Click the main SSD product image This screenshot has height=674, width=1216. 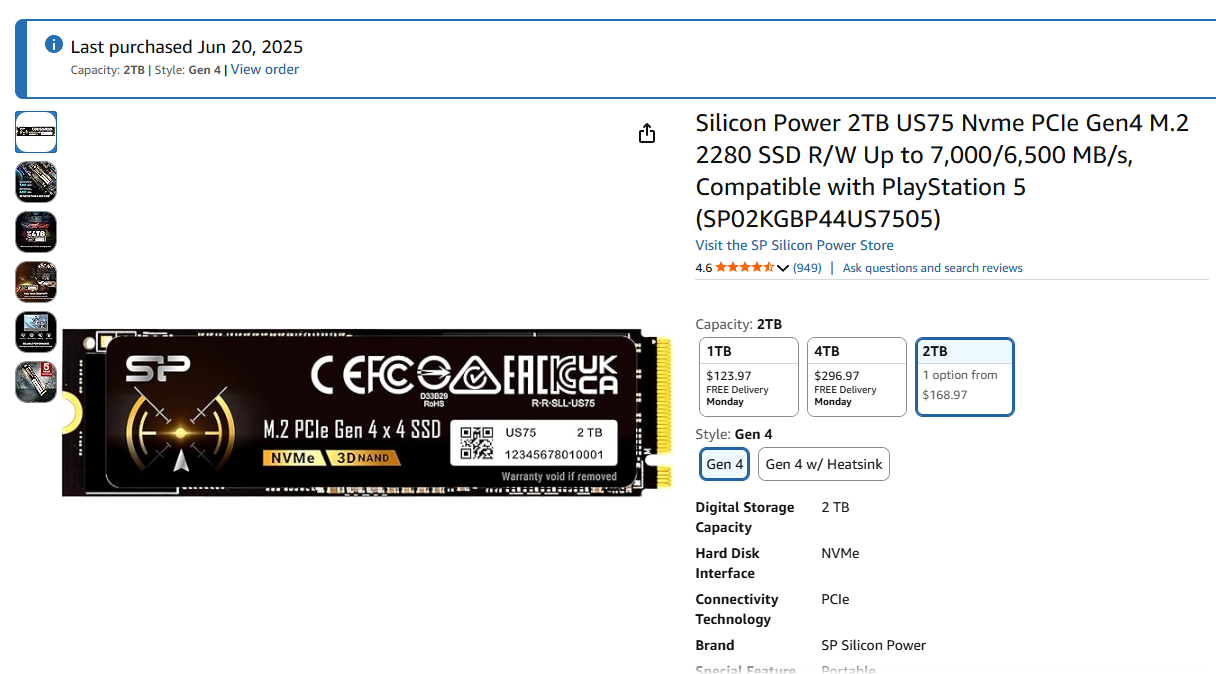[x=366, y=412]
